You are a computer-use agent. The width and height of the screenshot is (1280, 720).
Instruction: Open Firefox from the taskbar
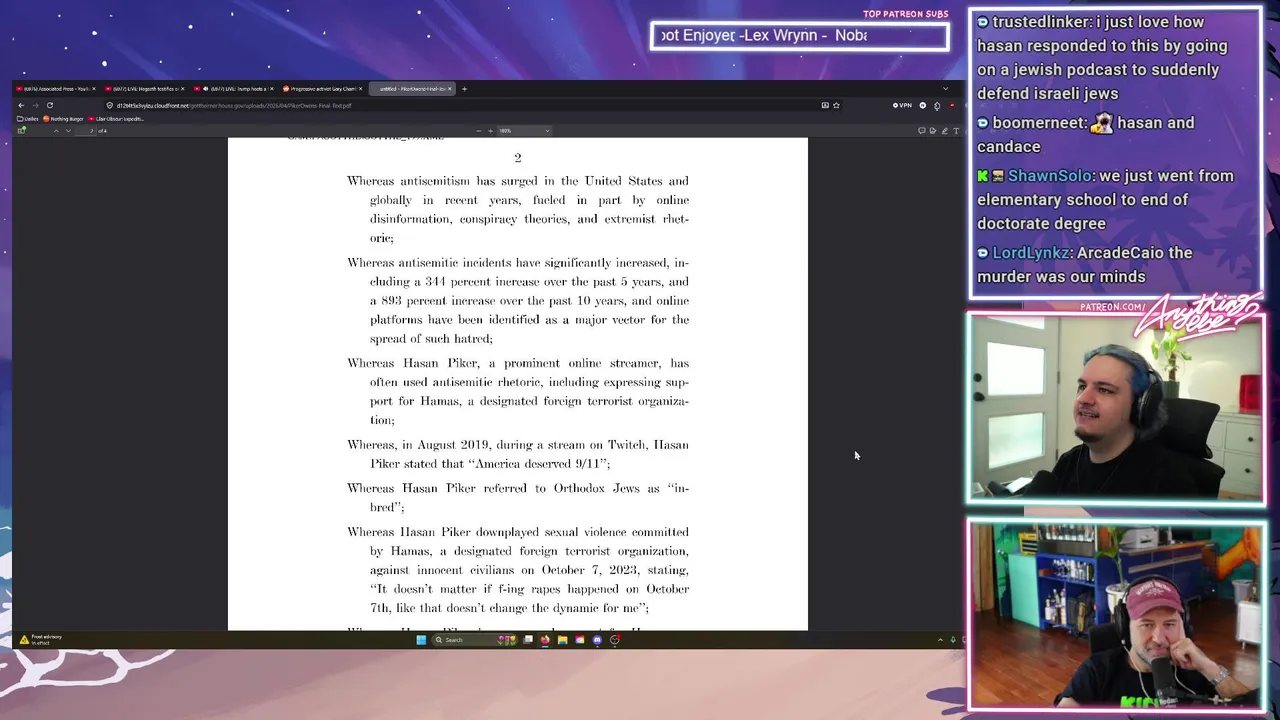pos(545,640)
